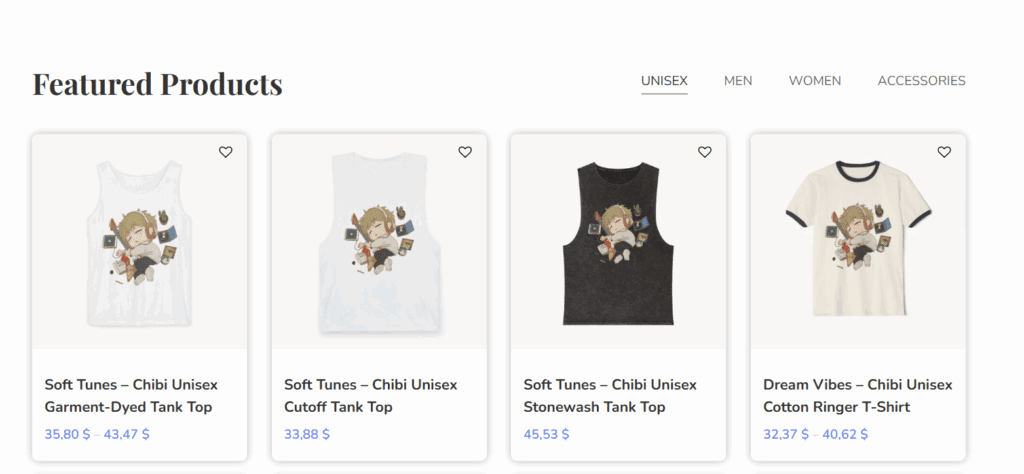Click the 45,53 $ price text
The width and height of the screenshot is (1024, 474).
point(546,434)
